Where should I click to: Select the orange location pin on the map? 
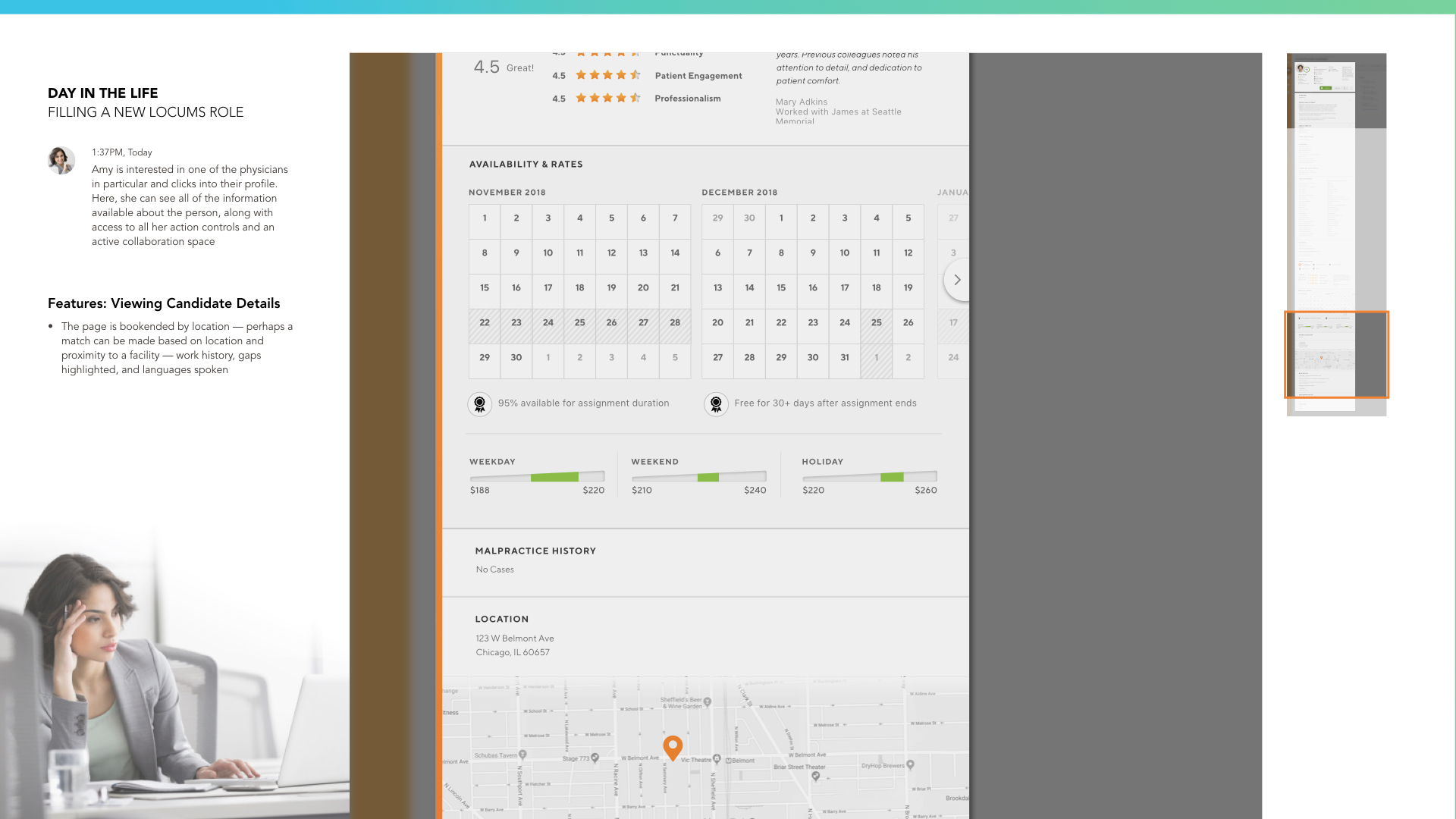point(673,748)
